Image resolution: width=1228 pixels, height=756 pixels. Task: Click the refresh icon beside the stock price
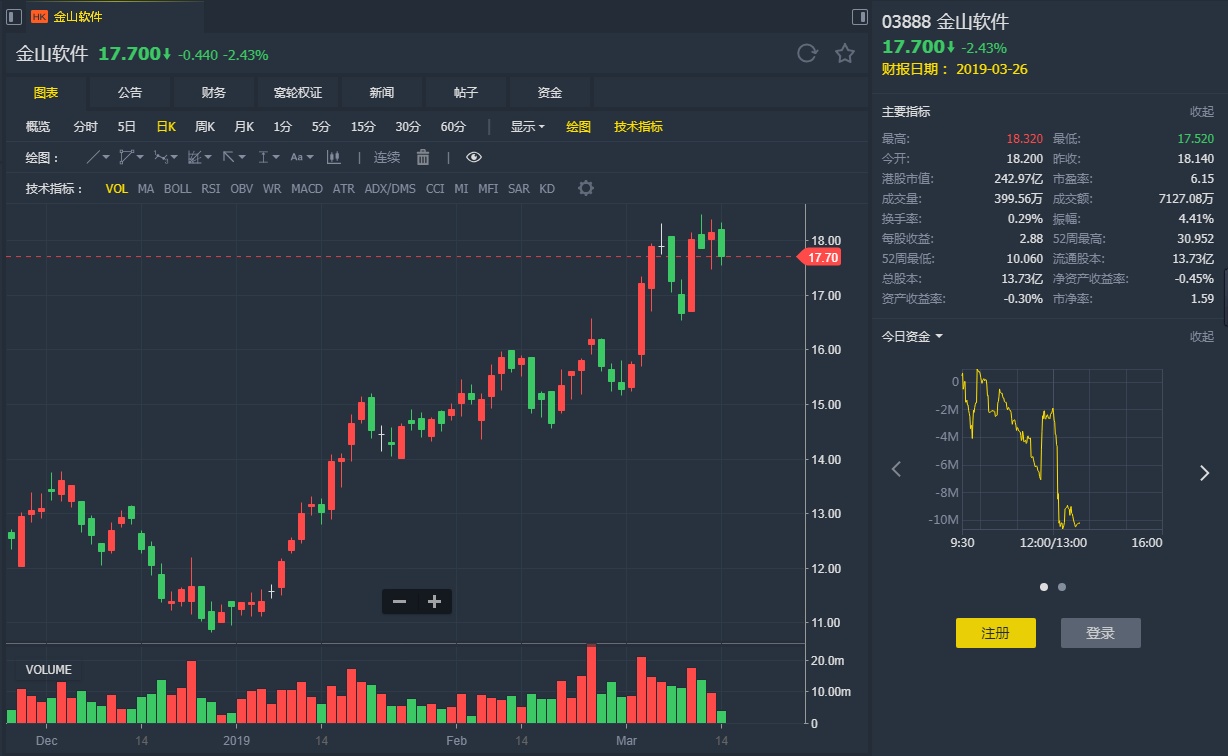click(x=807, y=54)
